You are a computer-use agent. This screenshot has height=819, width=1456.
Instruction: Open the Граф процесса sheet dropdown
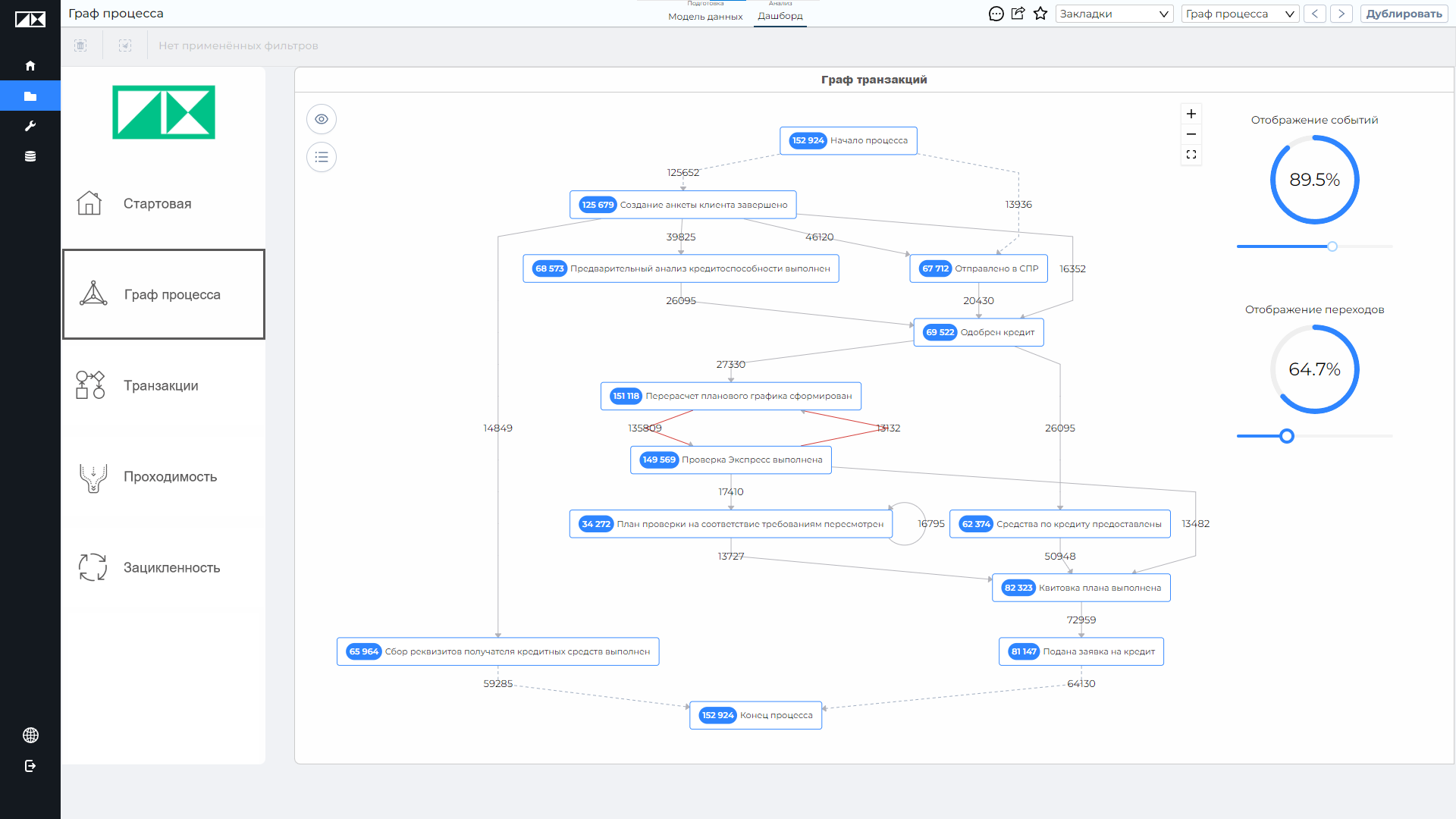pos(1240,14)
